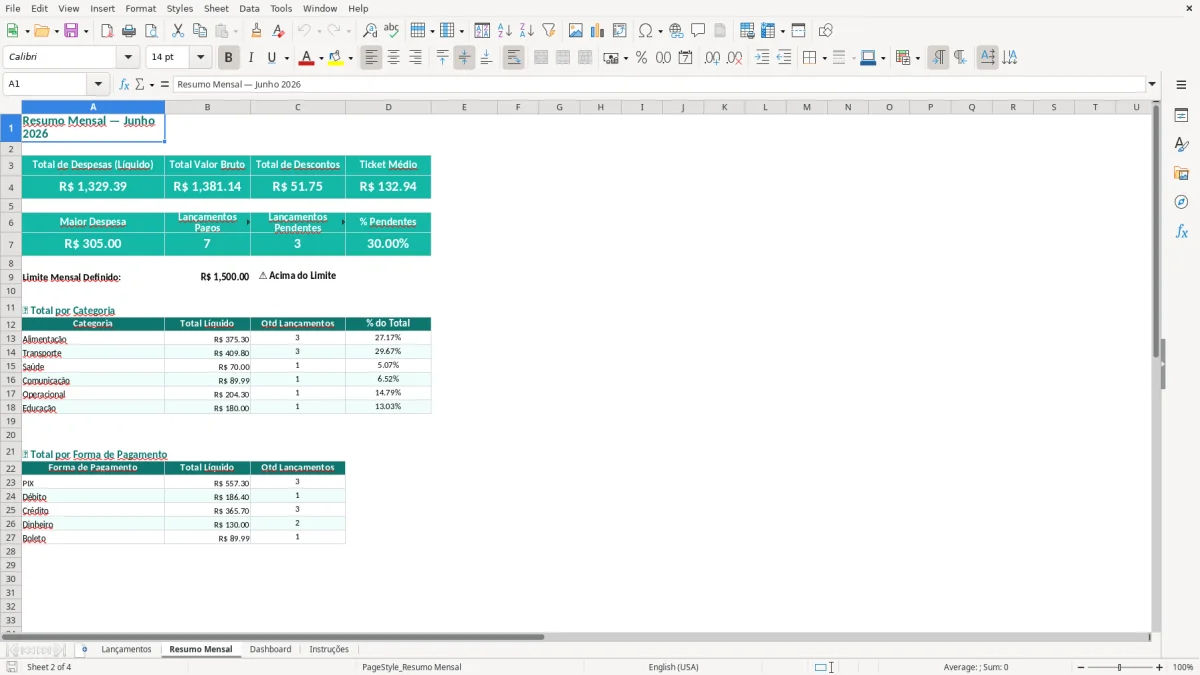Viewport: 1200px width, 675px height.
Task: Insert a chart
Action: coord(598,31)
